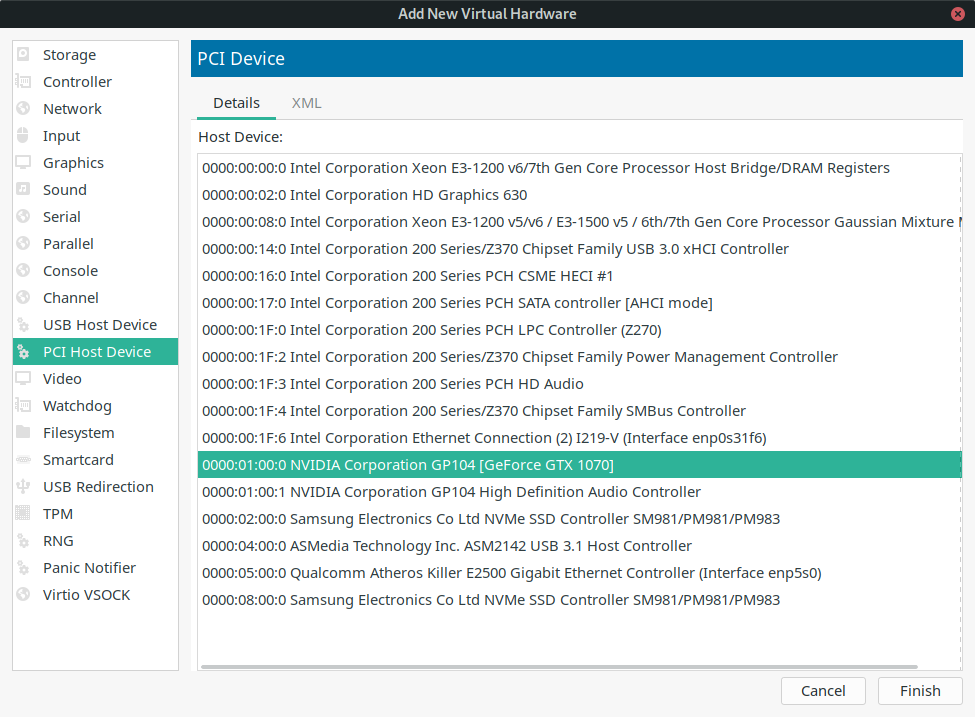Select Controller hardware type label

pyautogui.click(x=77, y=81)
